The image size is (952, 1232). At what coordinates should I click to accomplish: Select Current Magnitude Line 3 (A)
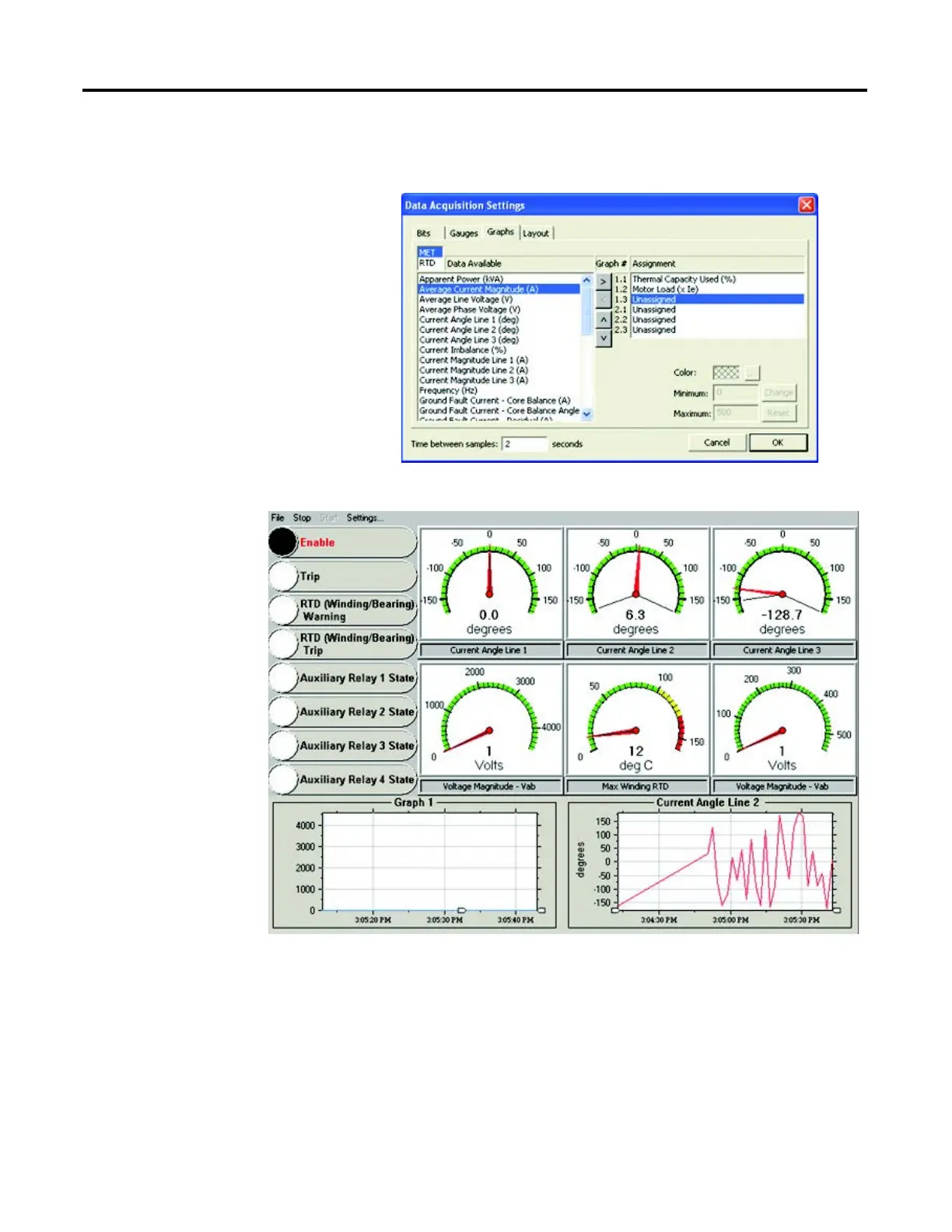coord(499,380)
